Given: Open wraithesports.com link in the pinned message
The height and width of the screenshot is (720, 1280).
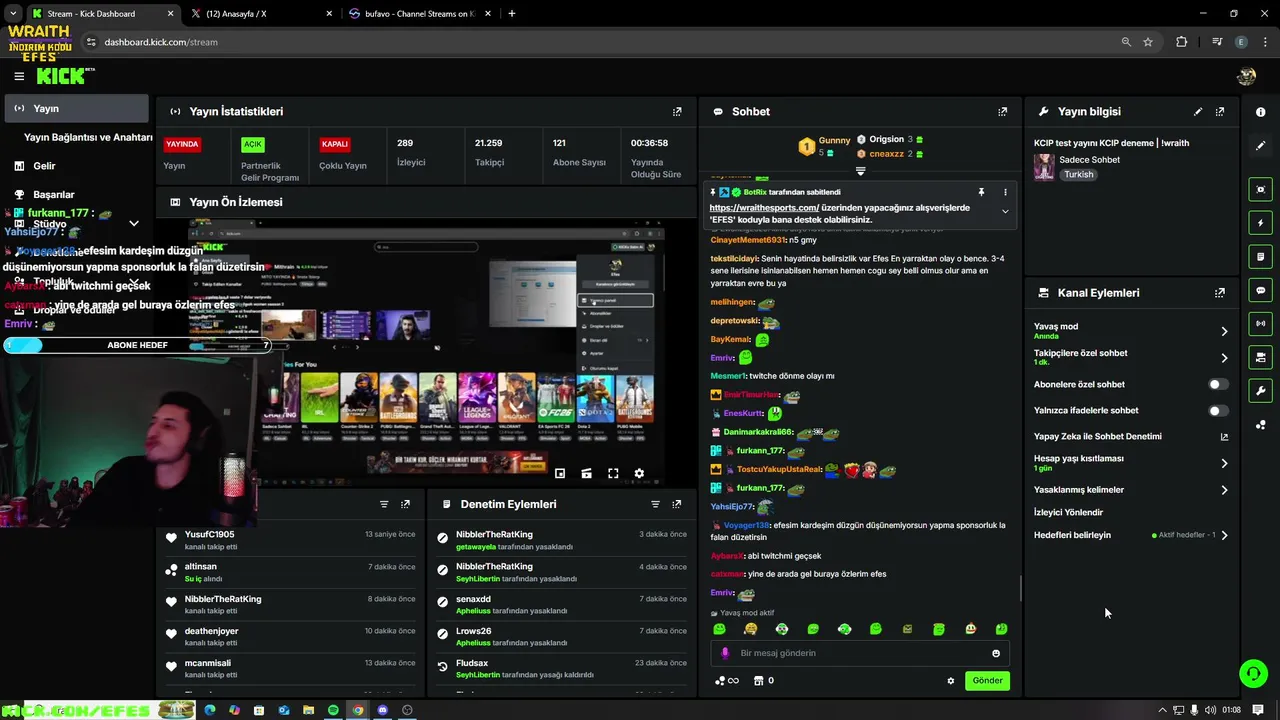Looking at the screenshot, I should click(x=764, y=208).
